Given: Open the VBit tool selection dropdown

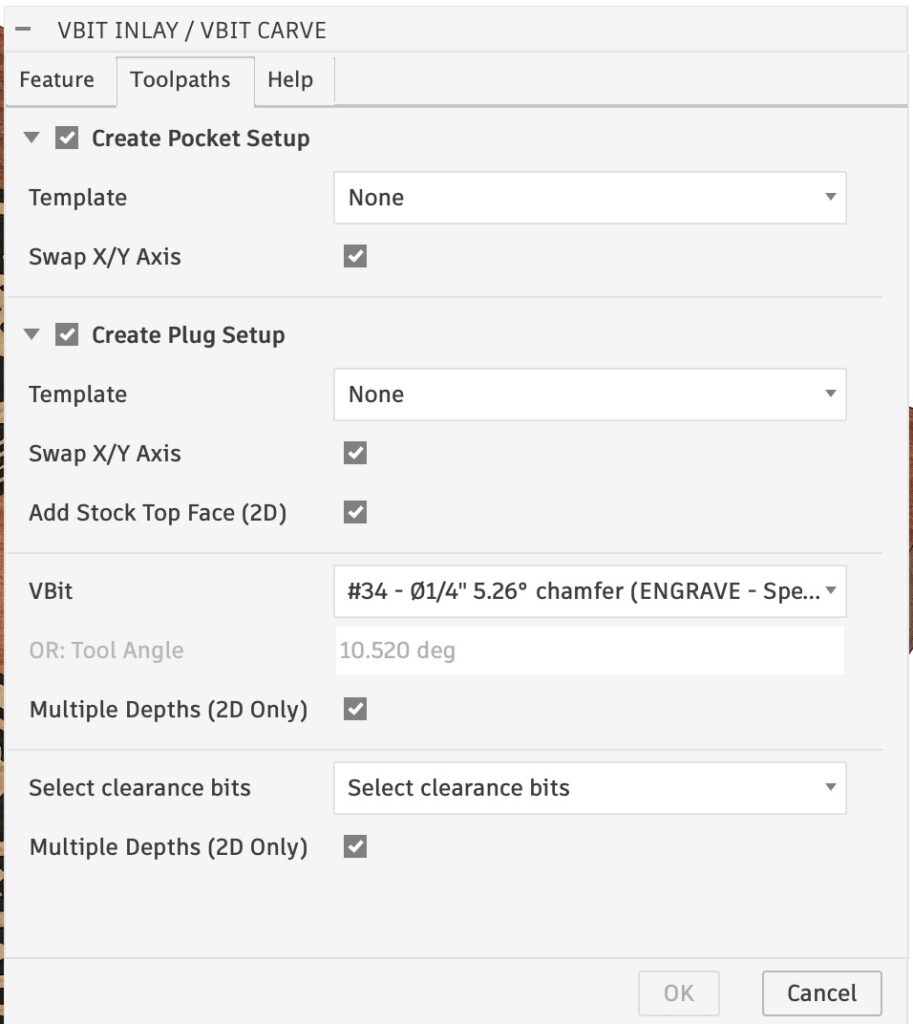Looking at the screenshot, I should 590,591.
